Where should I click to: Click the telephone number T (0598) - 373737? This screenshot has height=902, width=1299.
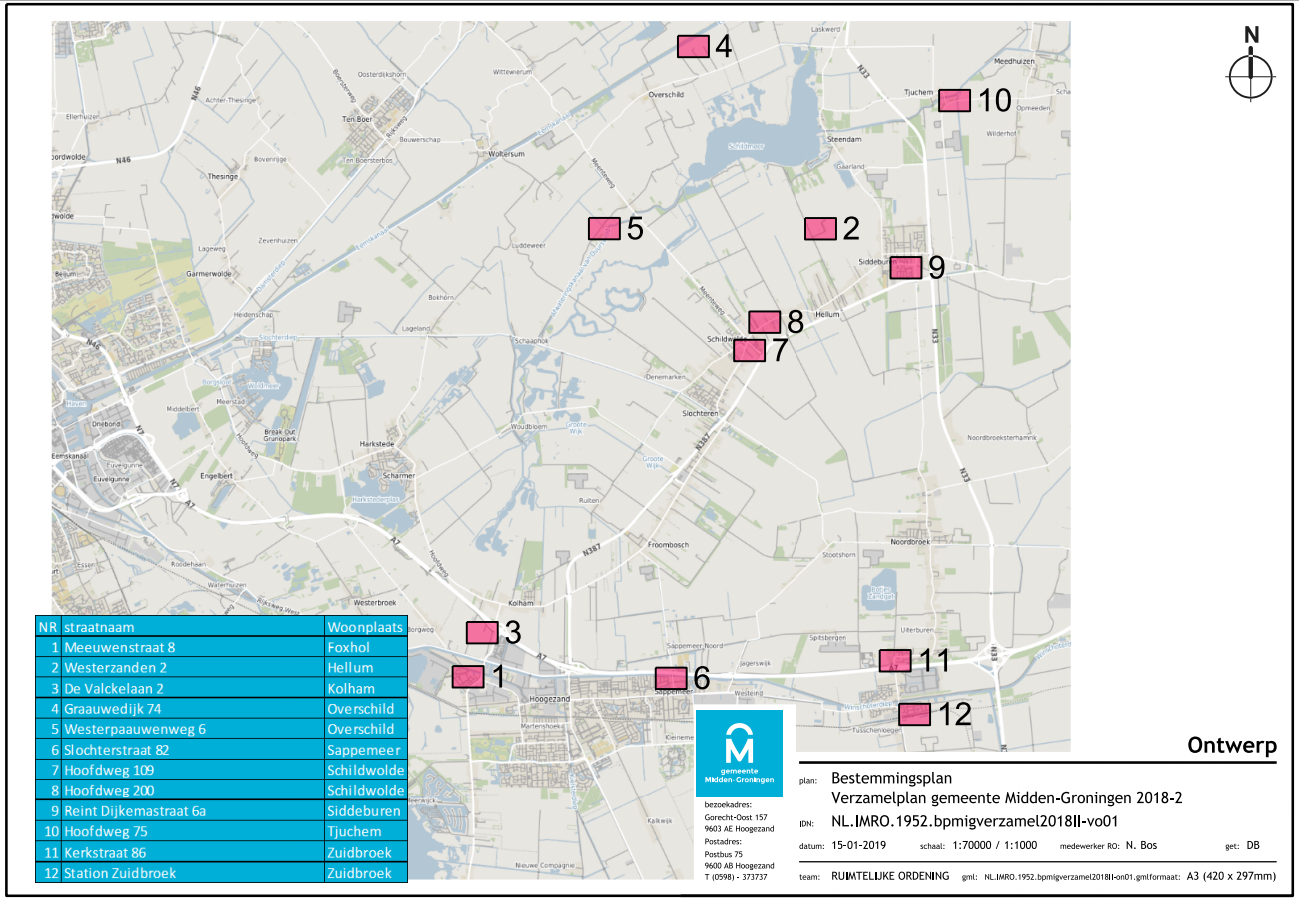(736, 877)
